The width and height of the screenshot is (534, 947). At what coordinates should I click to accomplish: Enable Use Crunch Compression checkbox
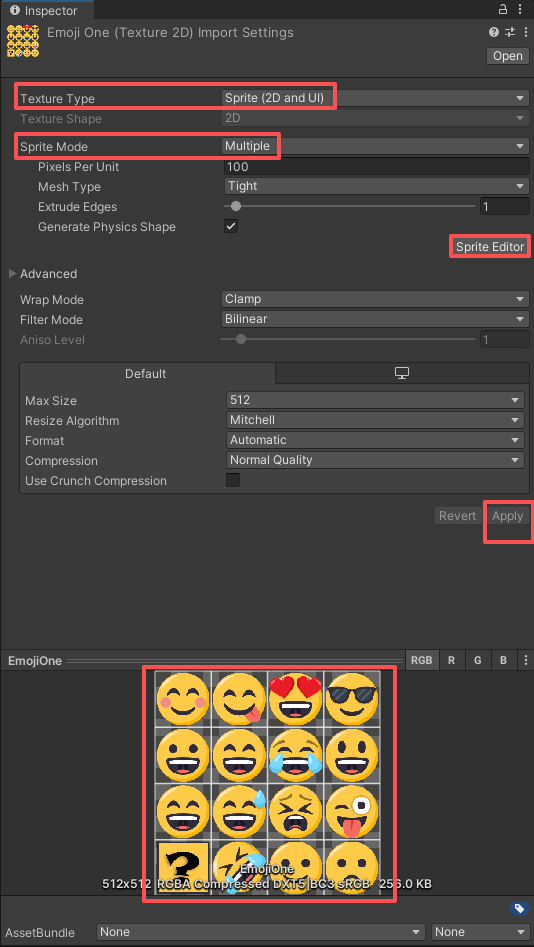[x=233, y=480]
